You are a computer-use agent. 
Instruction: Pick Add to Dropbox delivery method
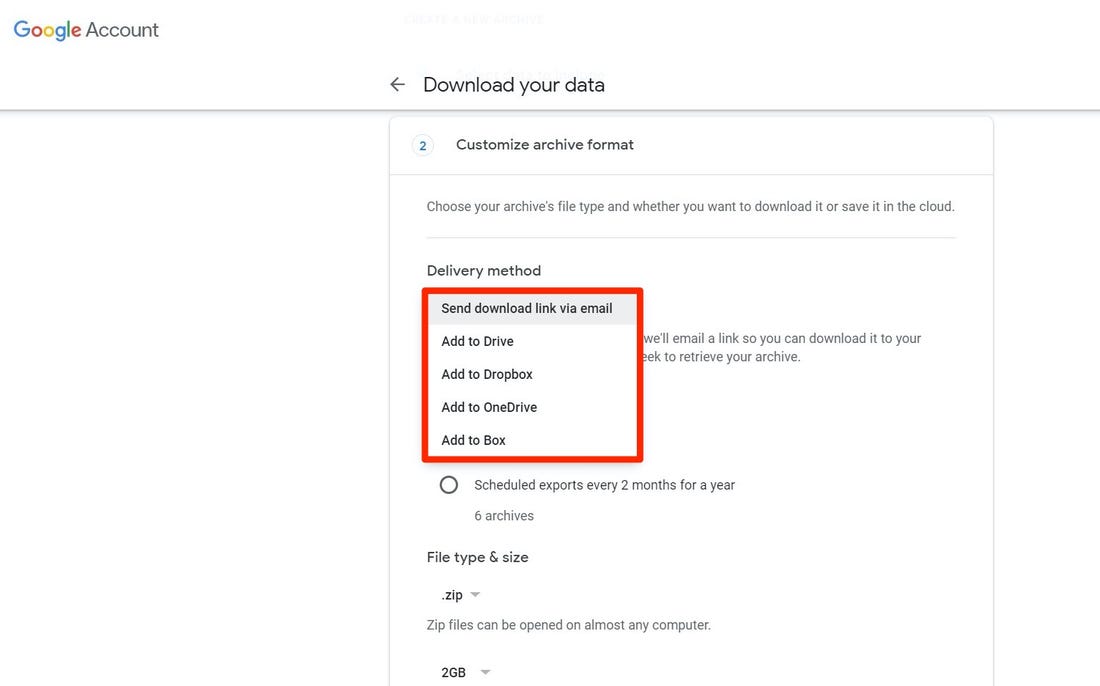coord(532,375)
